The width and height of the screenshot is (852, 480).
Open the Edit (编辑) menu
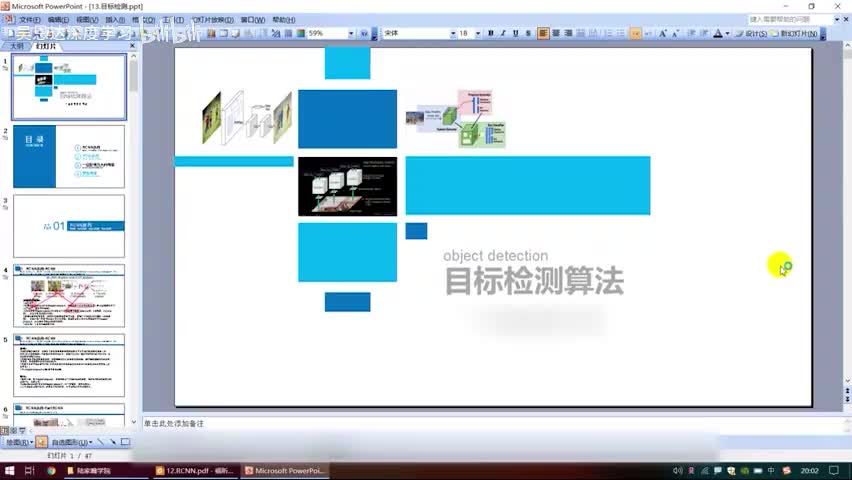58,20
